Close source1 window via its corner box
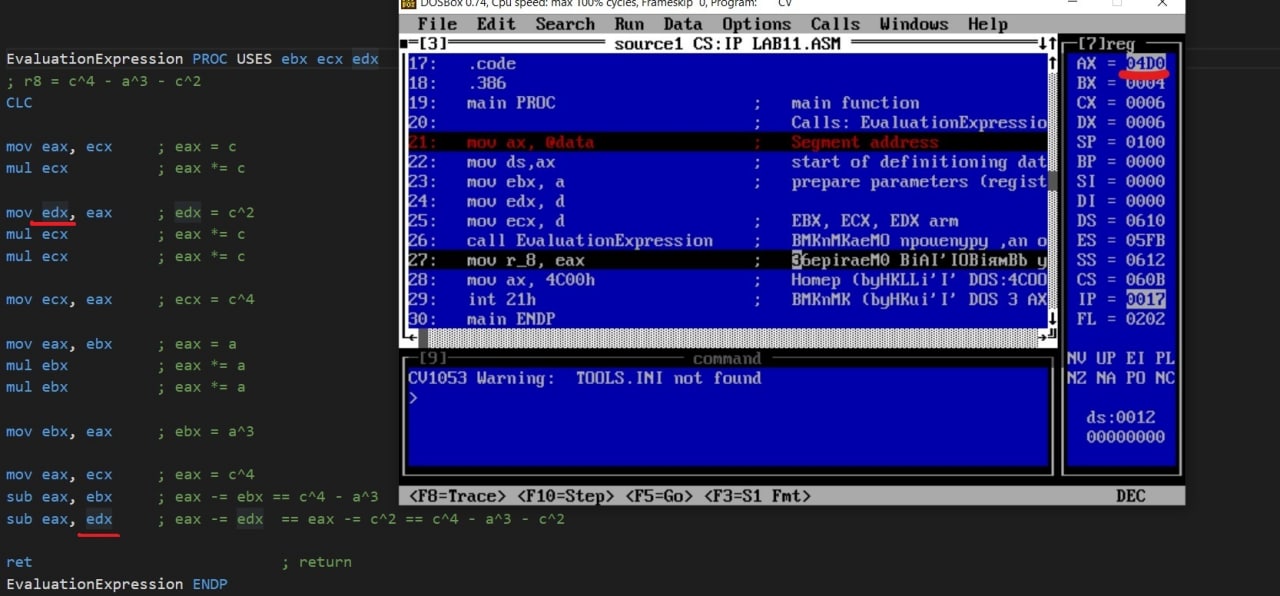1280x596 pixels. (404, 44)
